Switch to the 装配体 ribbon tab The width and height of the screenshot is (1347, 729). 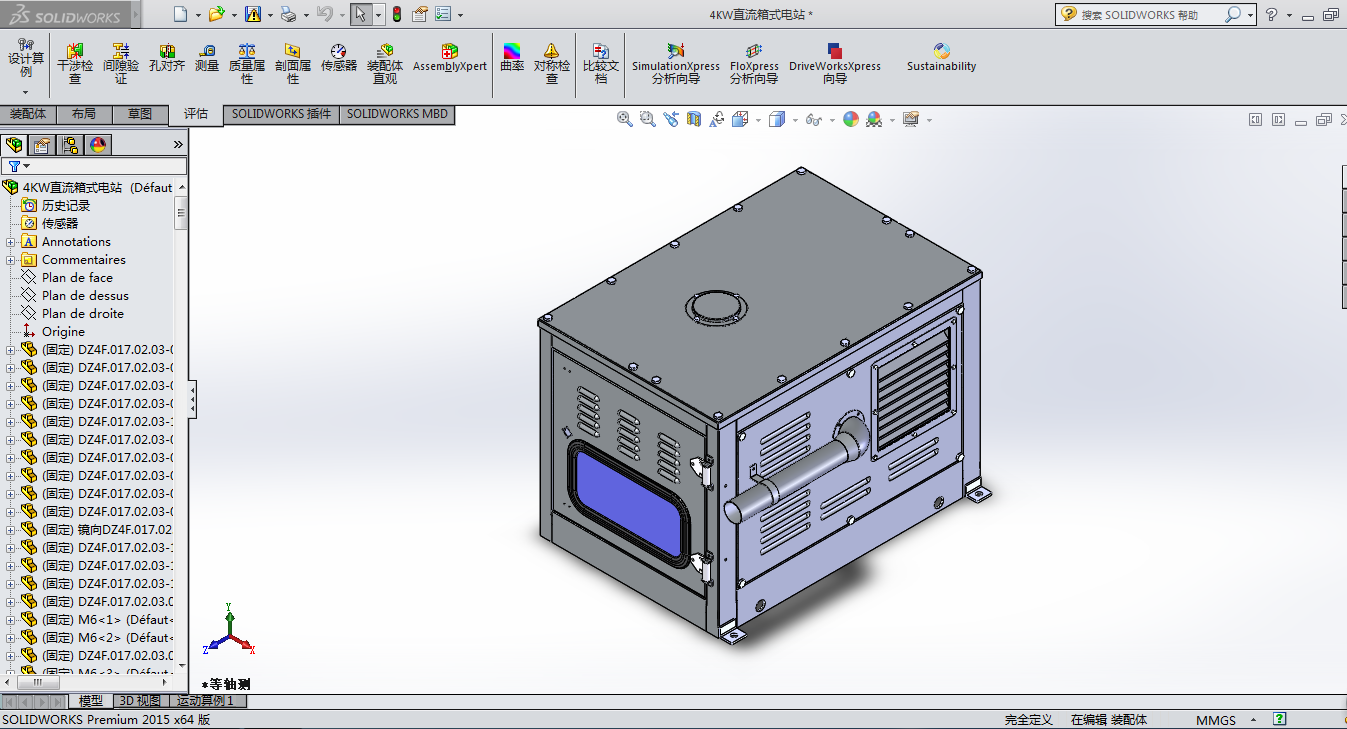click(x=28, y=114)
